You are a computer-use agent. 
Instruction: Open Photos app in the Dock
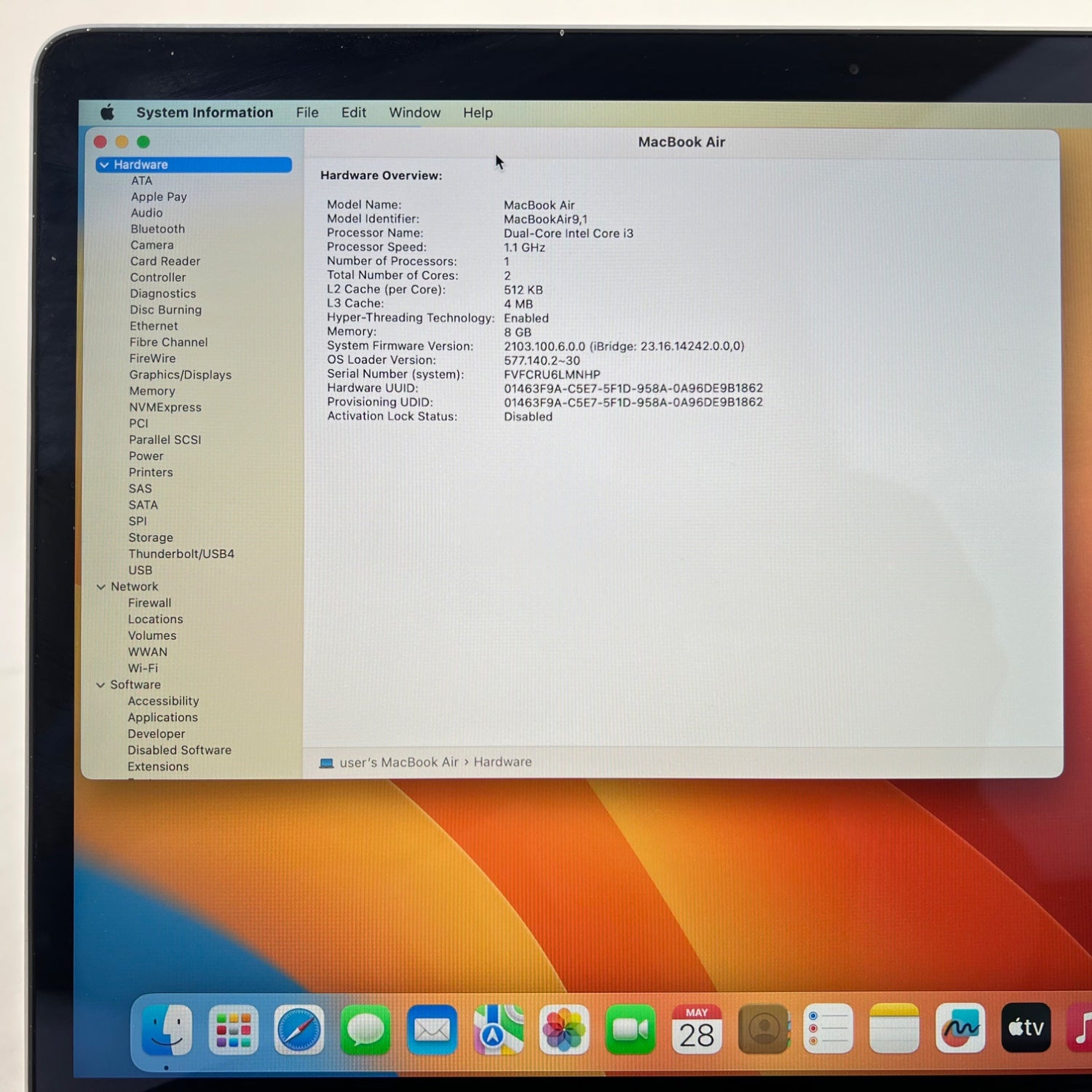[564, 1030]
